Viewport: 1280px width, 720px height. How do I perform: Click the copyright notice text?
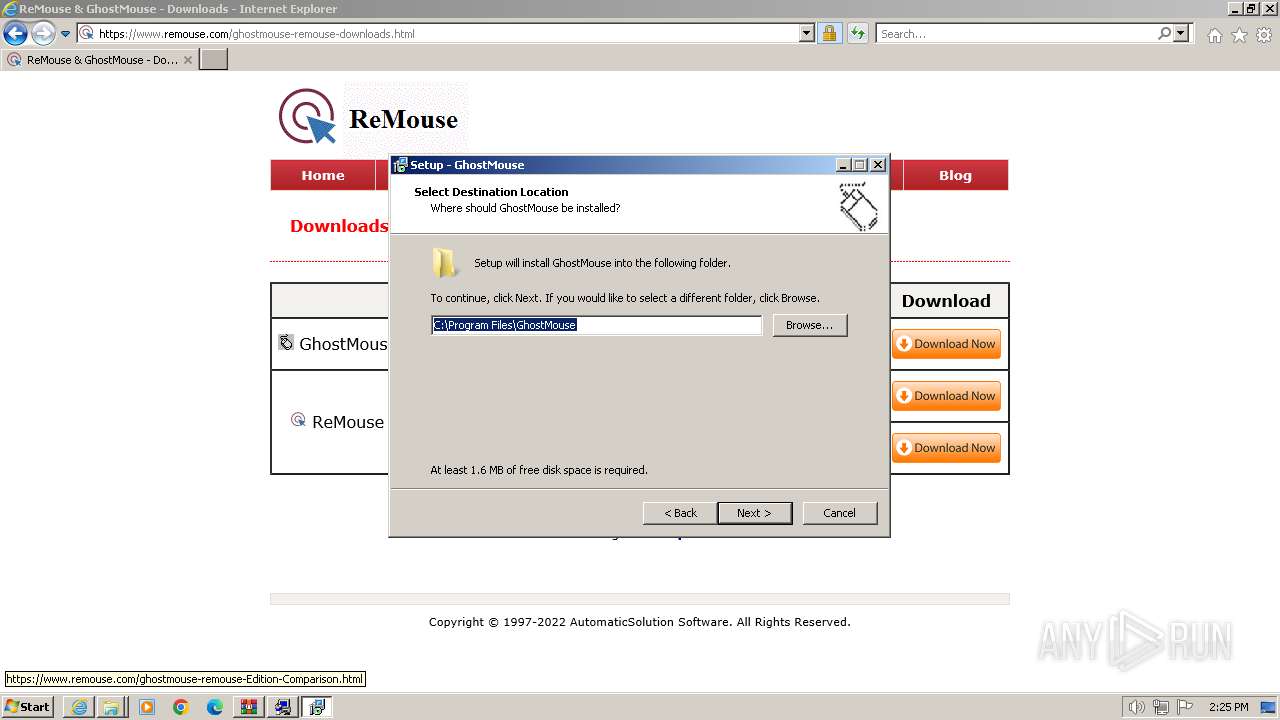point(640,622)
